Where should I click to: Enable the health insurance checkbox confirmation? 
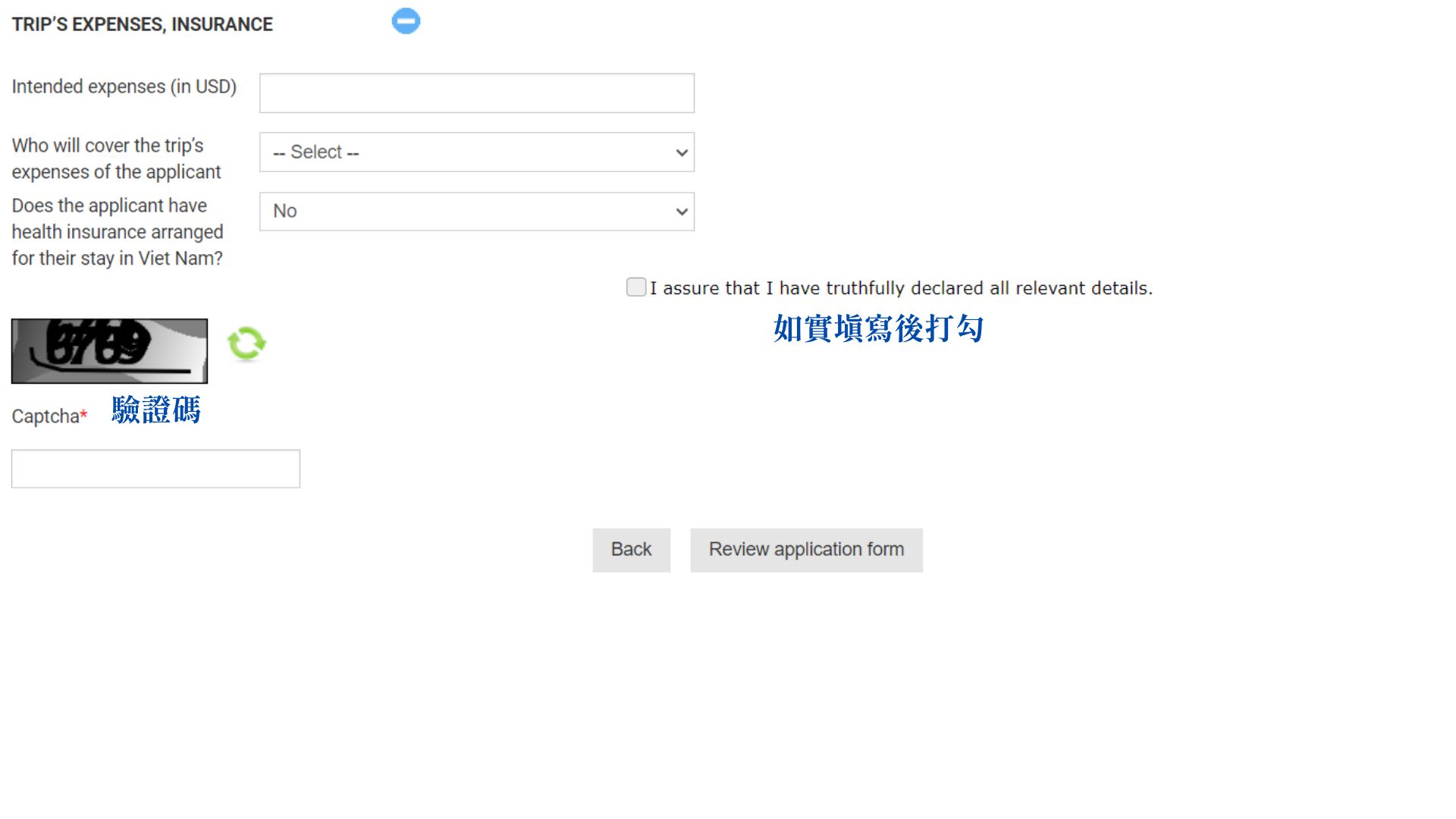point(636,287)
